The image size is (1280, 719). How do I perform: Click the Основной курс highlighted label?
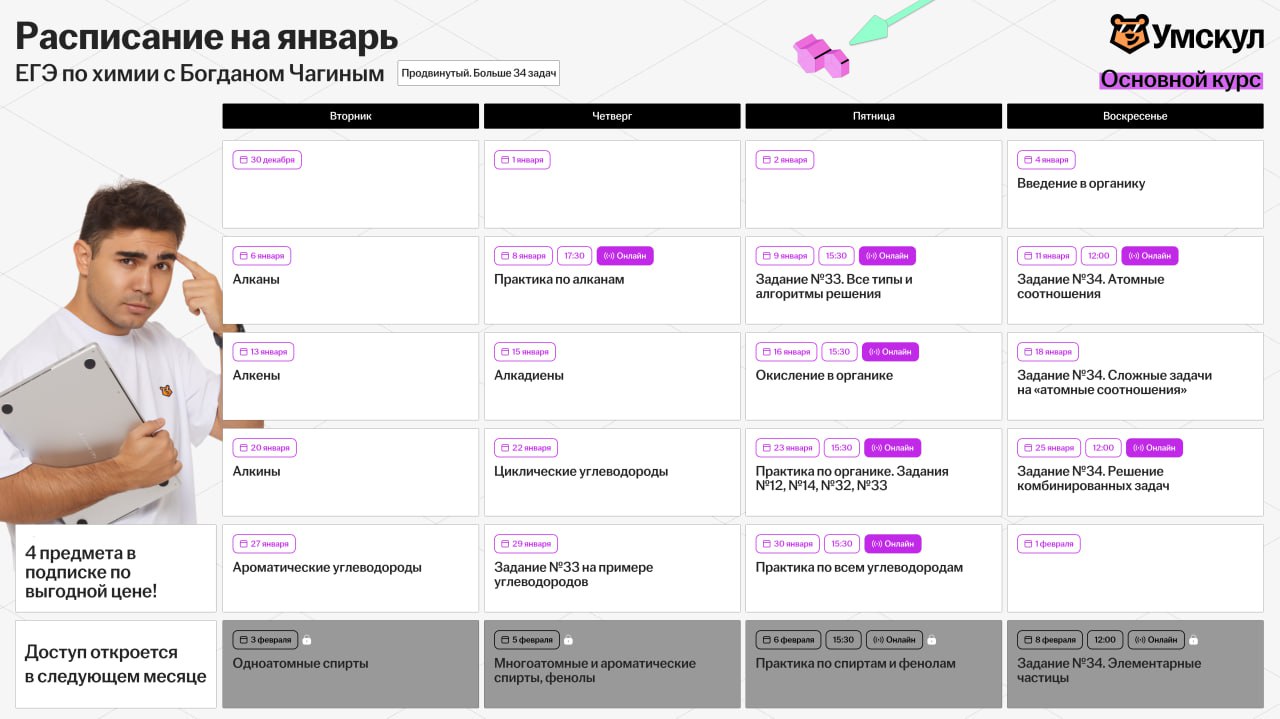click(x=1180, y=80)
